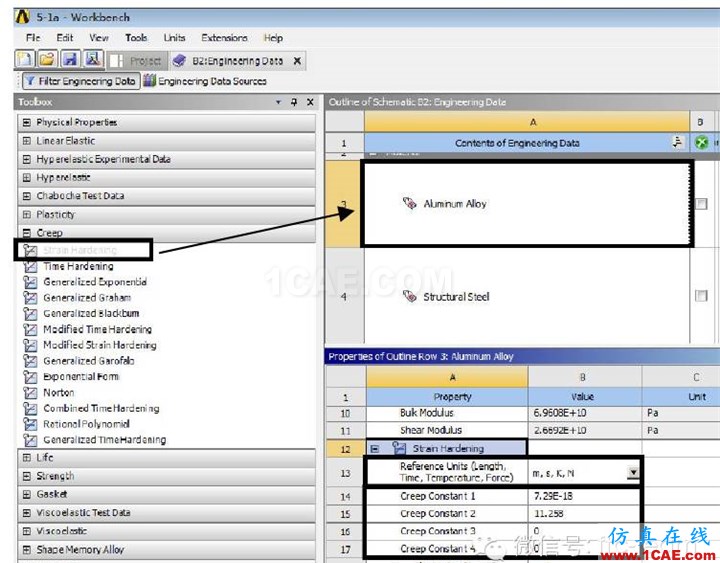This screenshot has height=563, width=720.
Task: Click the Save As toolbar icon
Action: 93,59
